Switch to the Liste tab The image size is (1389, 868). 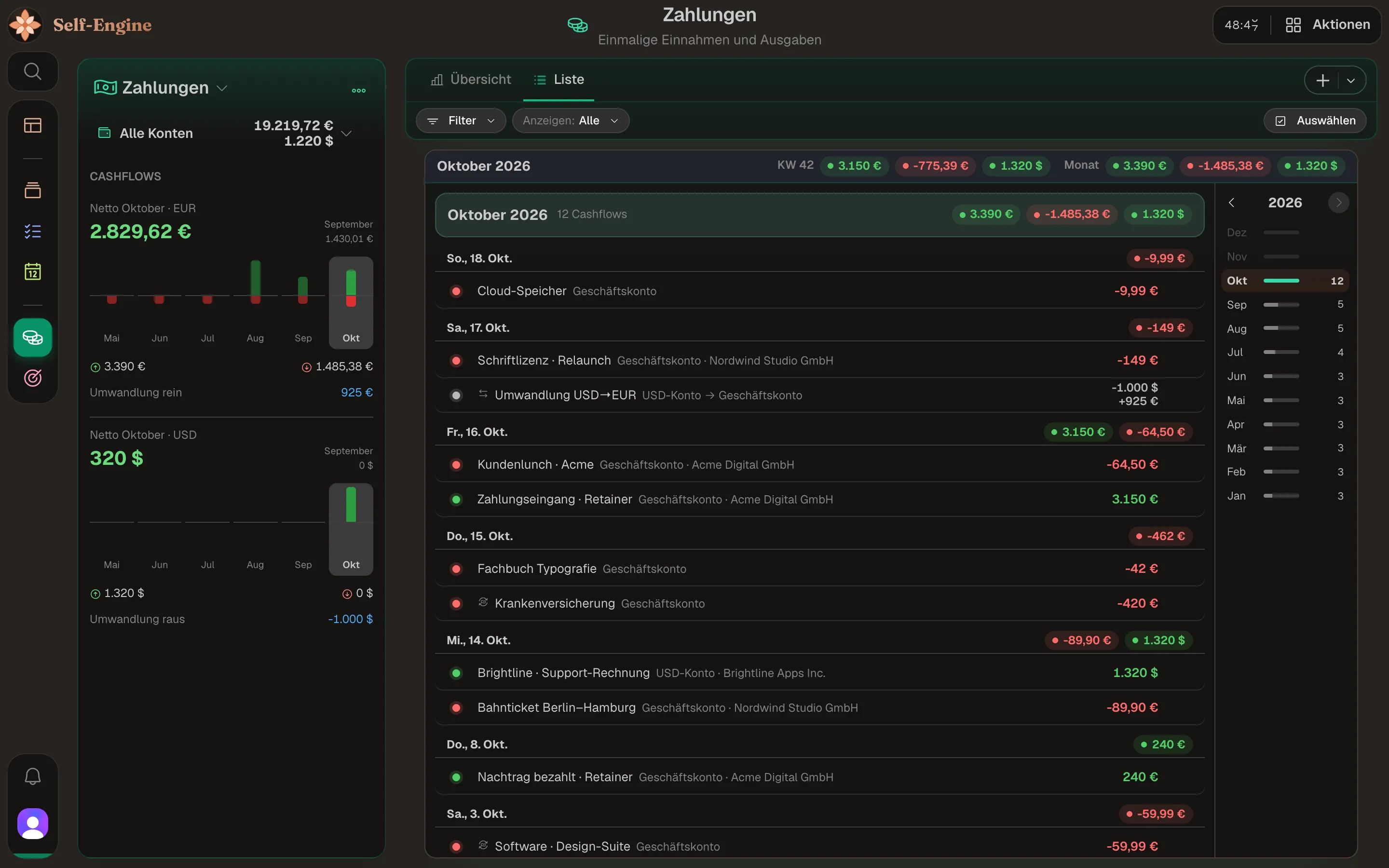click(558, 79)
